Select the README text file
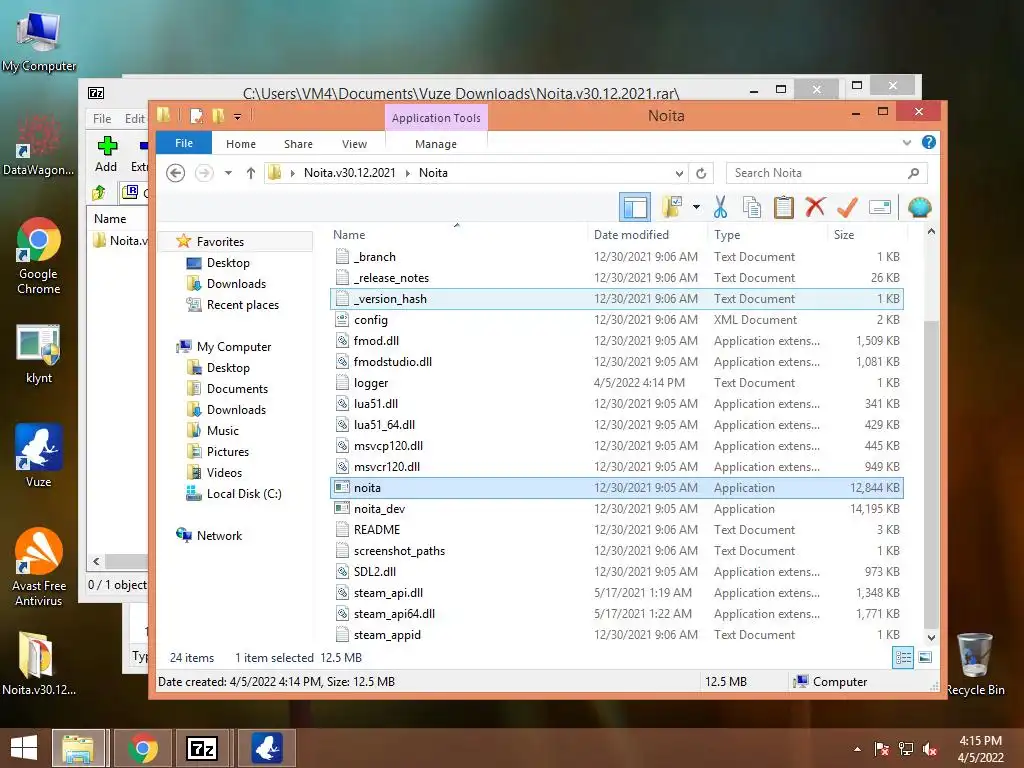The height and width of the screenshot is (768, 1024). [x=616, y=530]
